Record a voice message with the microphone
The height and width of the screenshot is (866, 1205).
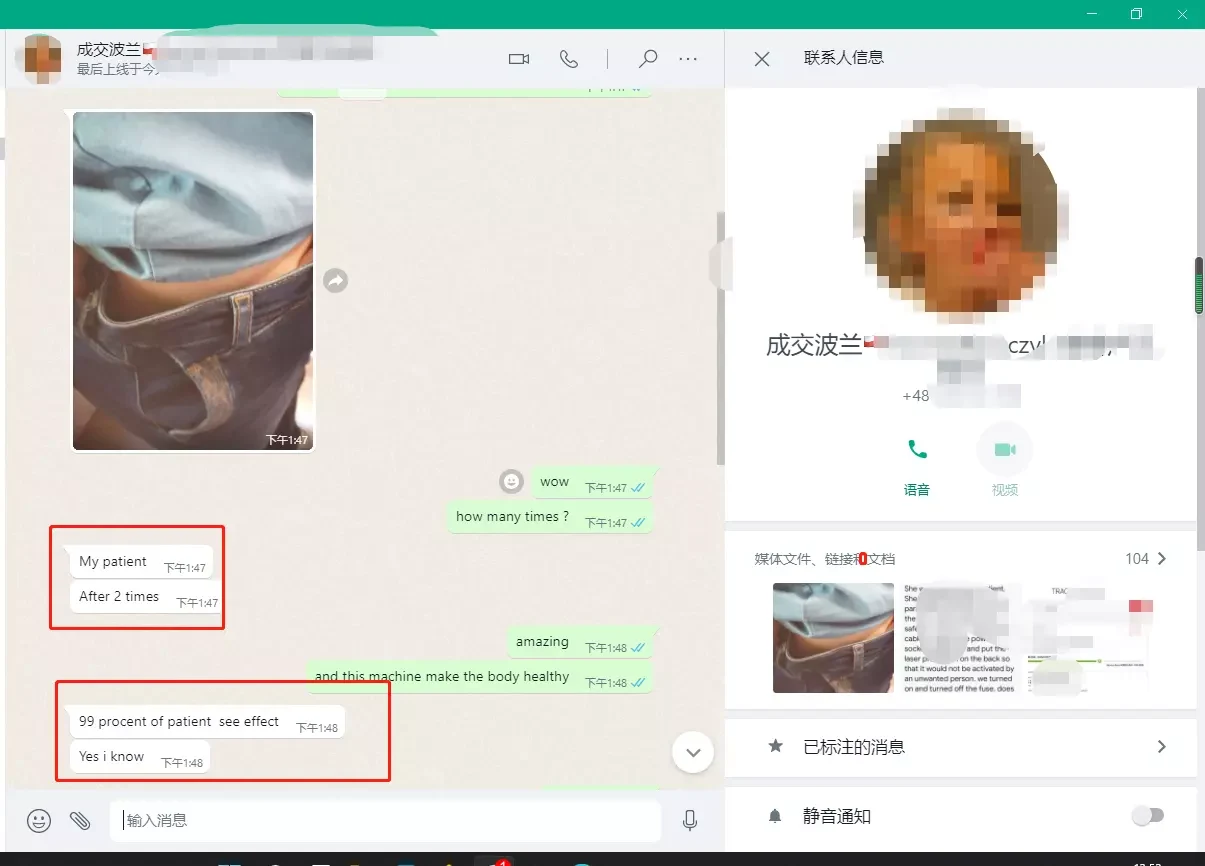pyautogui.click(x=689, y=821)
